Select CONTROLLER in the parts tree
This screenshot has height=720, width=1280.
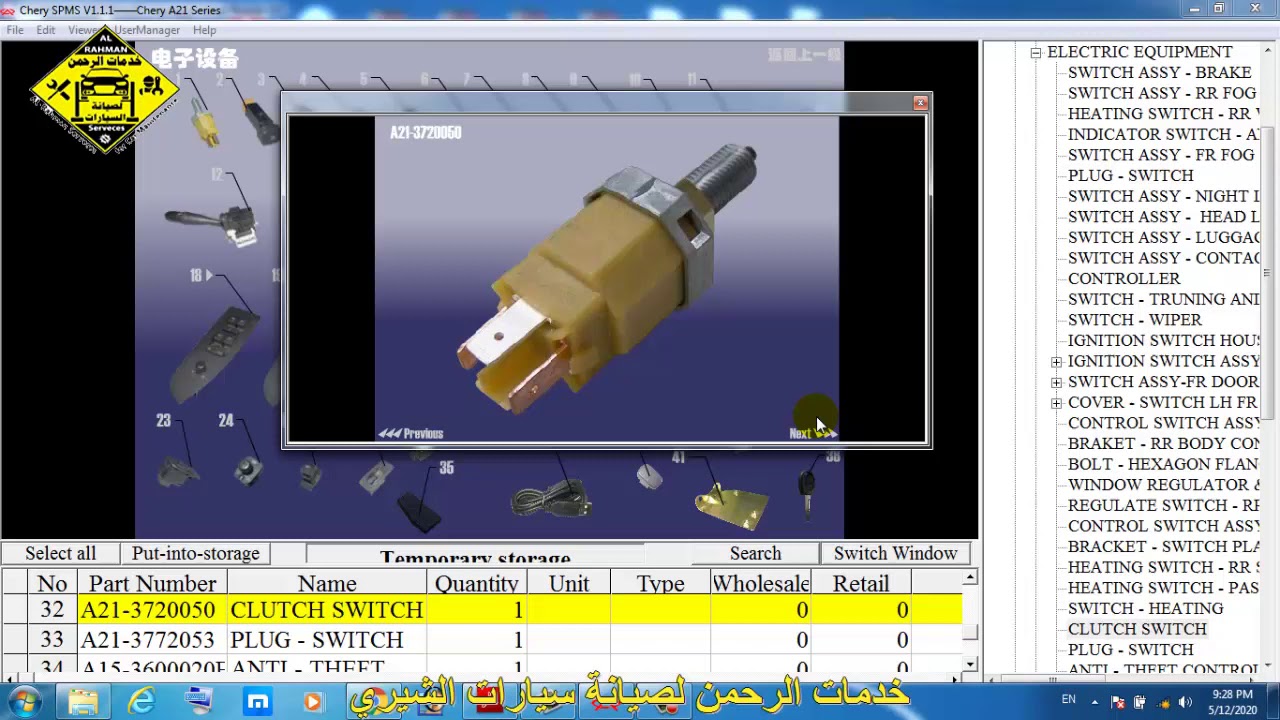pos(1124,279)
